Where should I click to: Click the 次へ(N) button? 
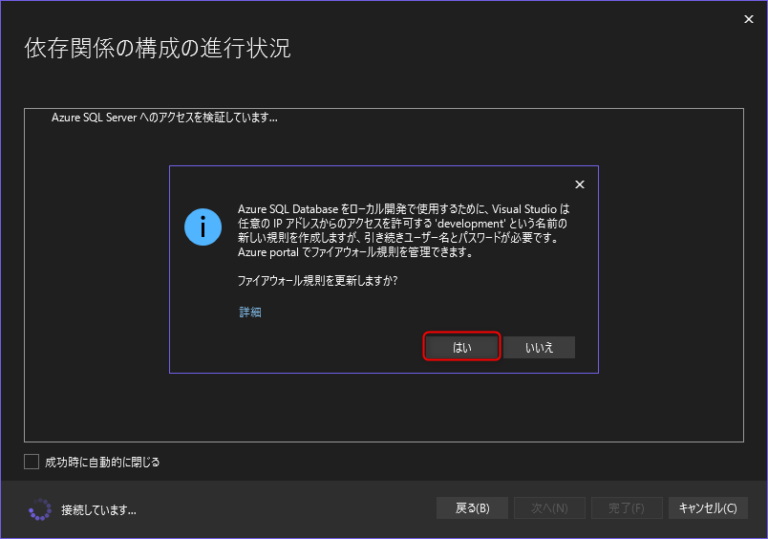tap(550, 508)
